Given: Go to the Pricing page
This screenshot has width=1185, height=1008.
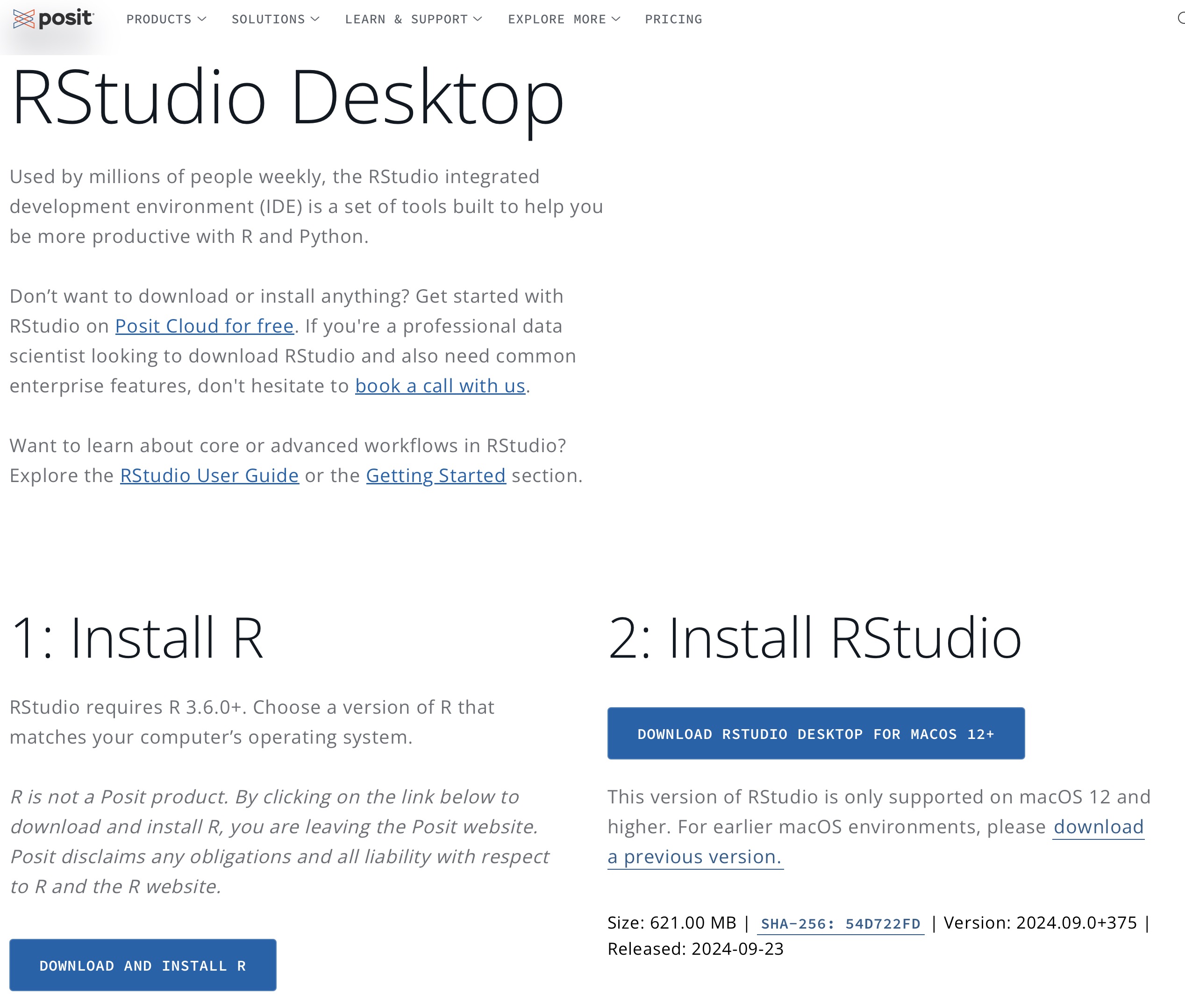Looking at the screenshot, I should click(x=673, y=20).
